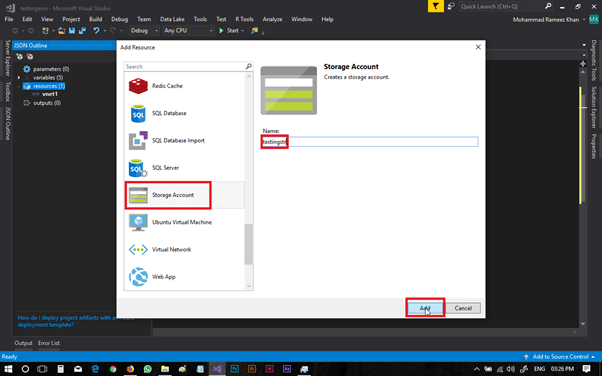Open the Debug configuration dropdown
Viewport: 602px width, 376px height.
pos(144,31)
